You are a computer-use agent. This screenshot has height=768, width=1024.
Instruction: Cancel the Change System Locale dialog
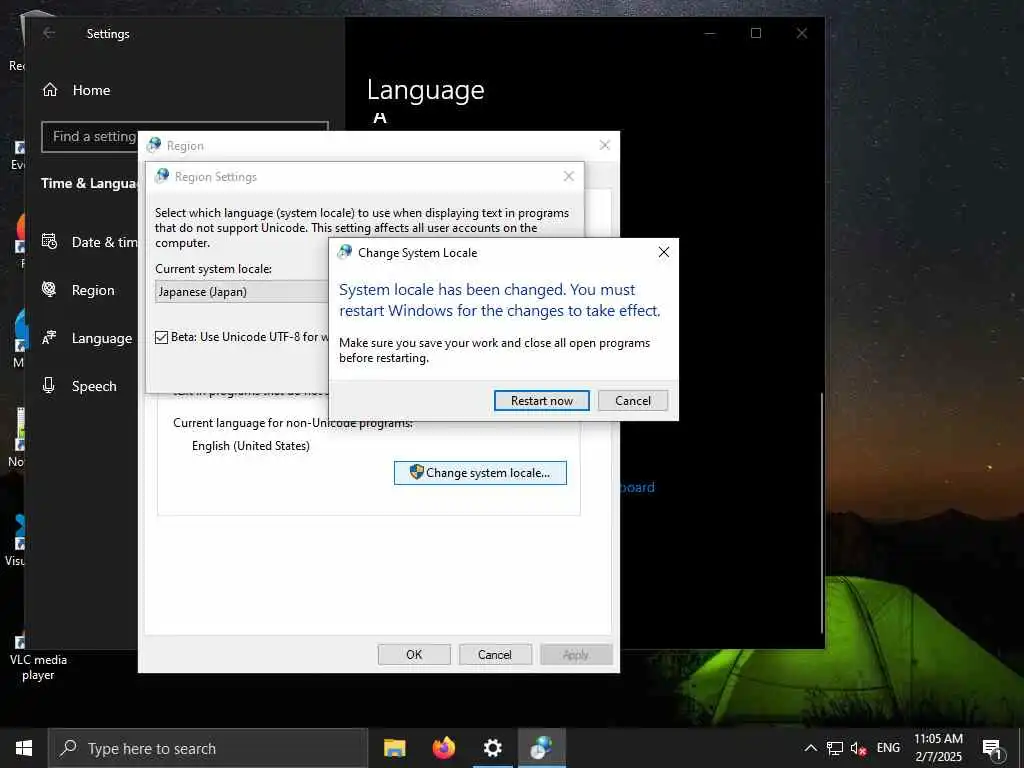[632, 400]
